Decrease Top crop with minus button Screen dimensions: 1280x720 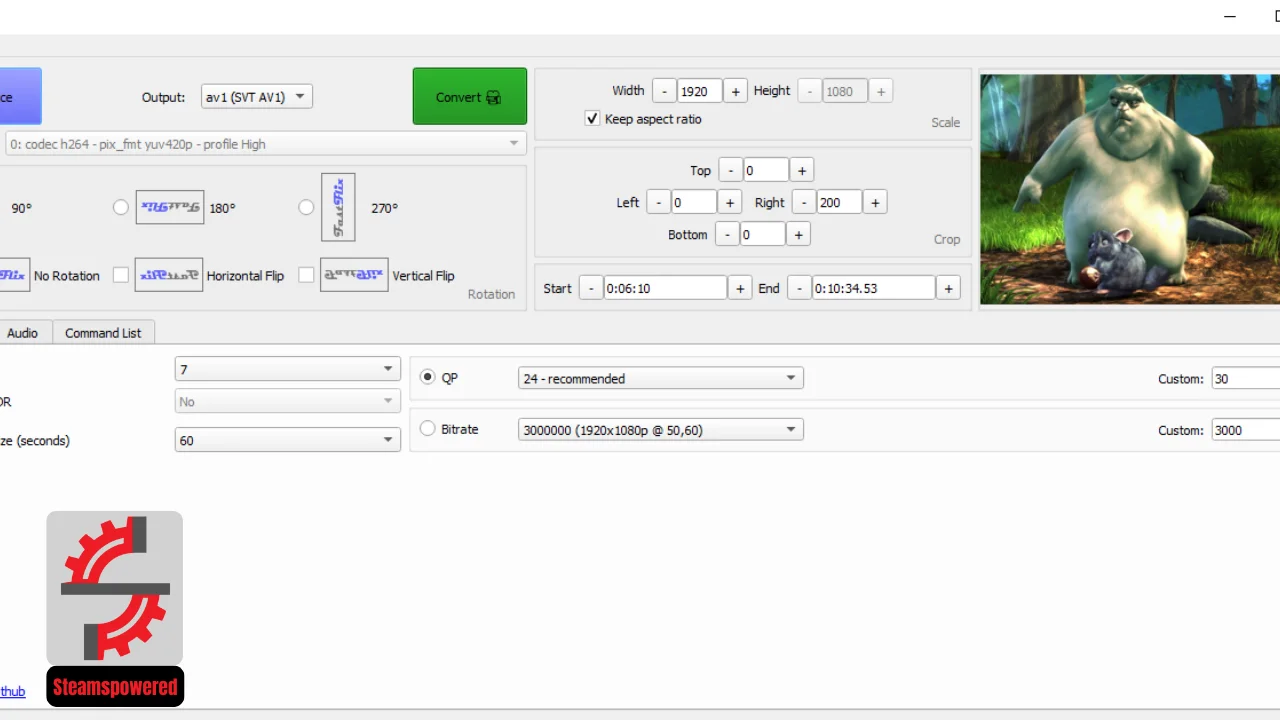point(730,170)
